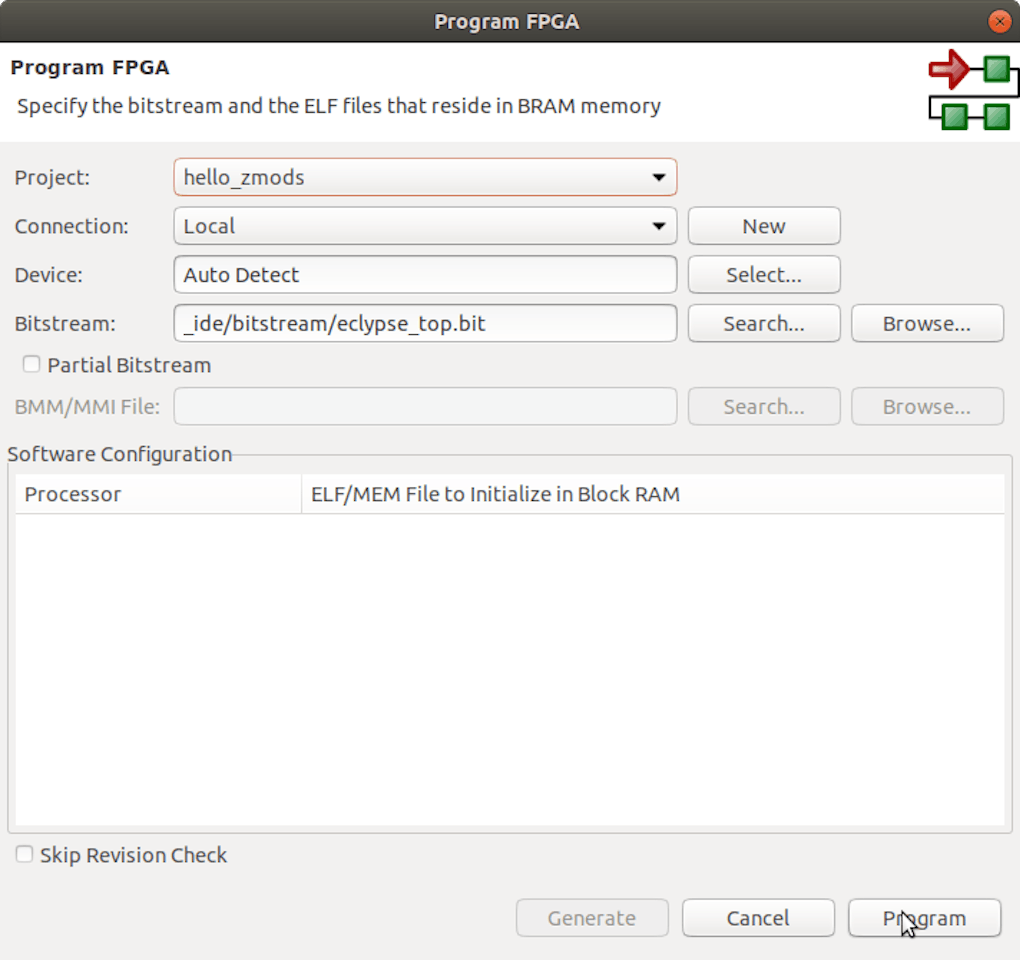Click Search... next to Bitstream field
The image size is (1020, 960).
764,323
